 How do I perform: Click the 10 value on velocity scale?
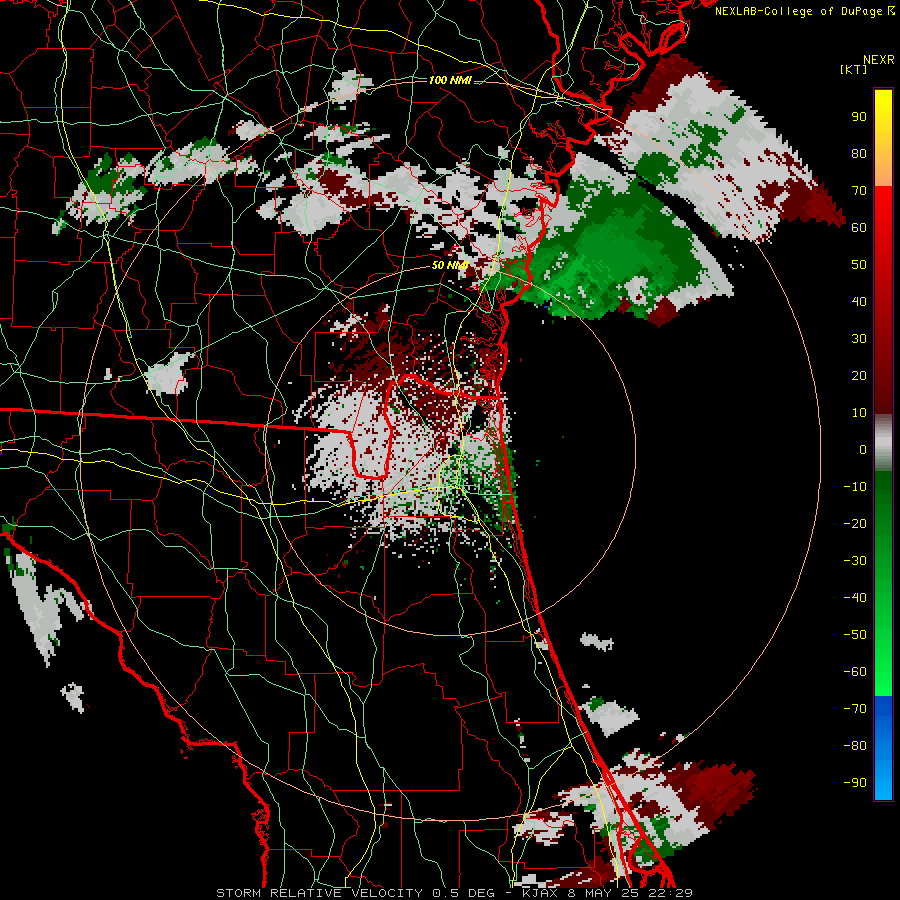pos(859,413)
